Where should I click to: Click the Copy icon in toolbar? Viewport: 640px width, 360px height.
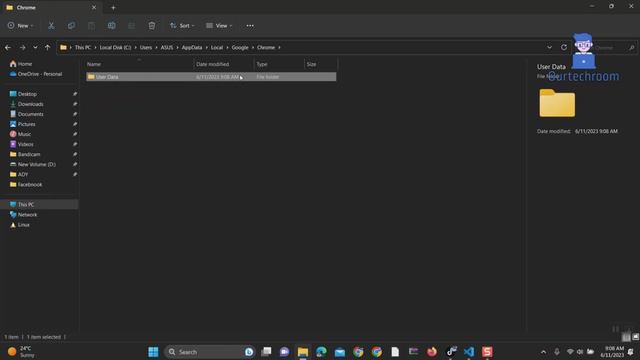[71, 26]
